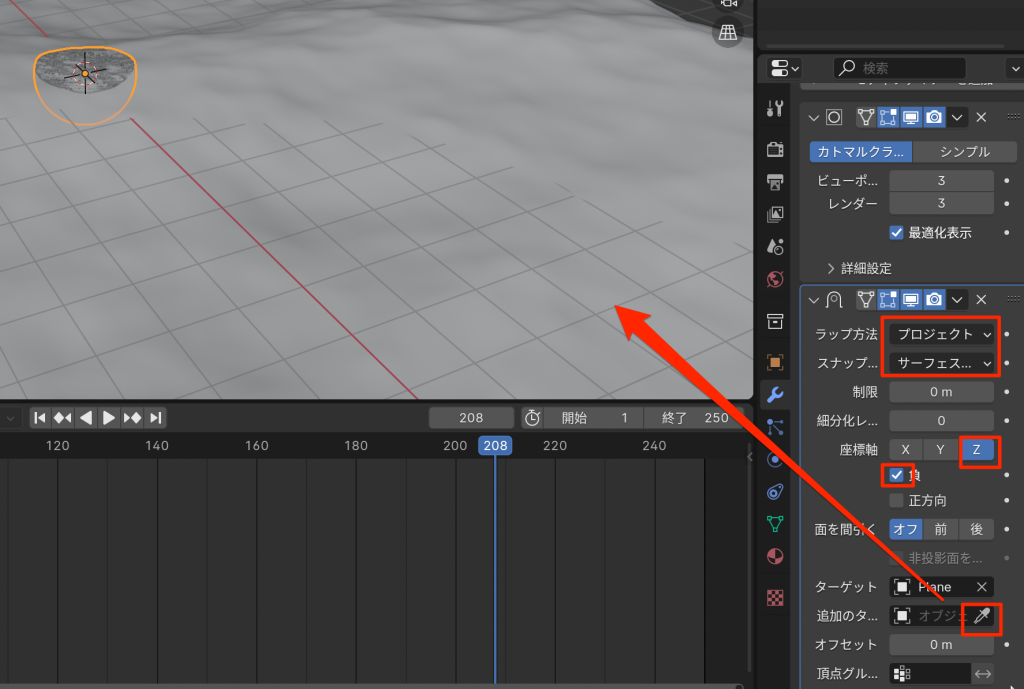Select the シンプル subdivision type
Image resolution: width=1024 pixels, height=689 pixels.
pyautogui.click(x=964, y=152)
